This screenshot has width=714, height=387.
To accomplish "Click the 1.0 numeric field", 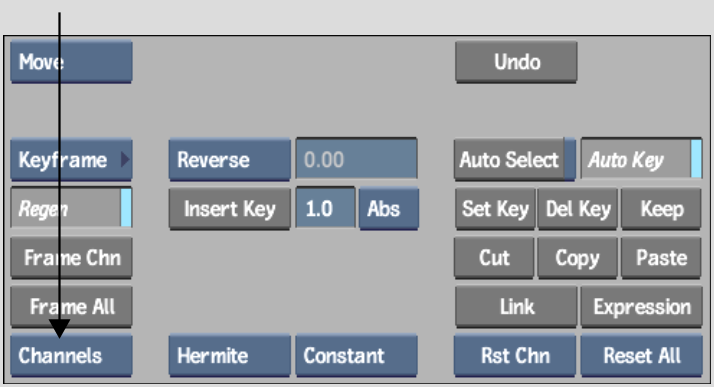I will pos(326,208).
